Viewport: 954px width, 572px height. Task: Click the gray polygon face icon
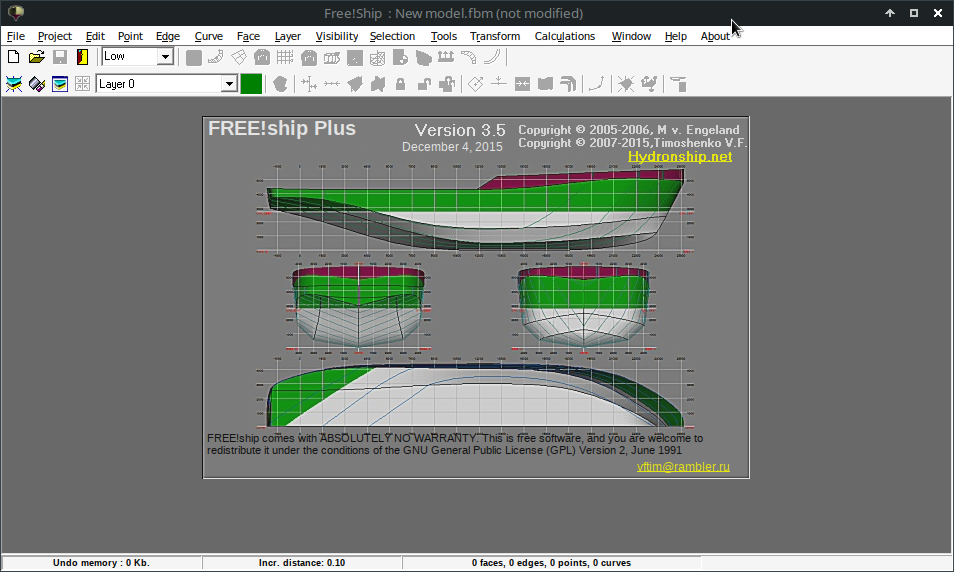tap(280, 84)
